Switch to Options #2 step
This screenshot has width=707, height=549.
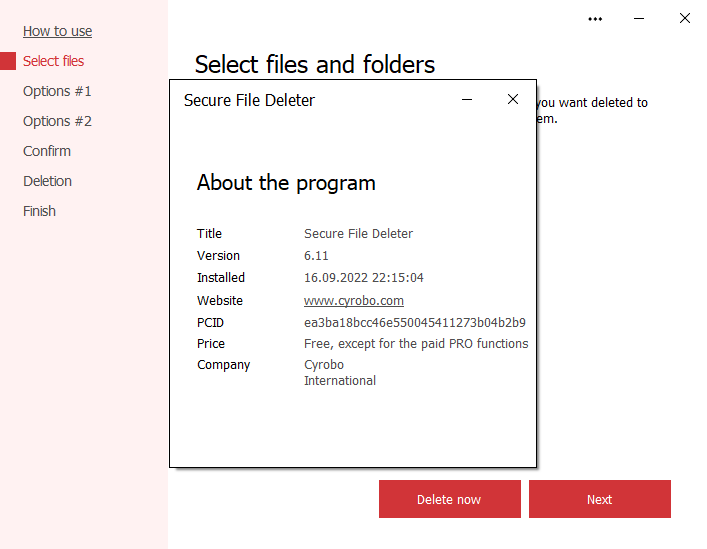coord(57,121)
